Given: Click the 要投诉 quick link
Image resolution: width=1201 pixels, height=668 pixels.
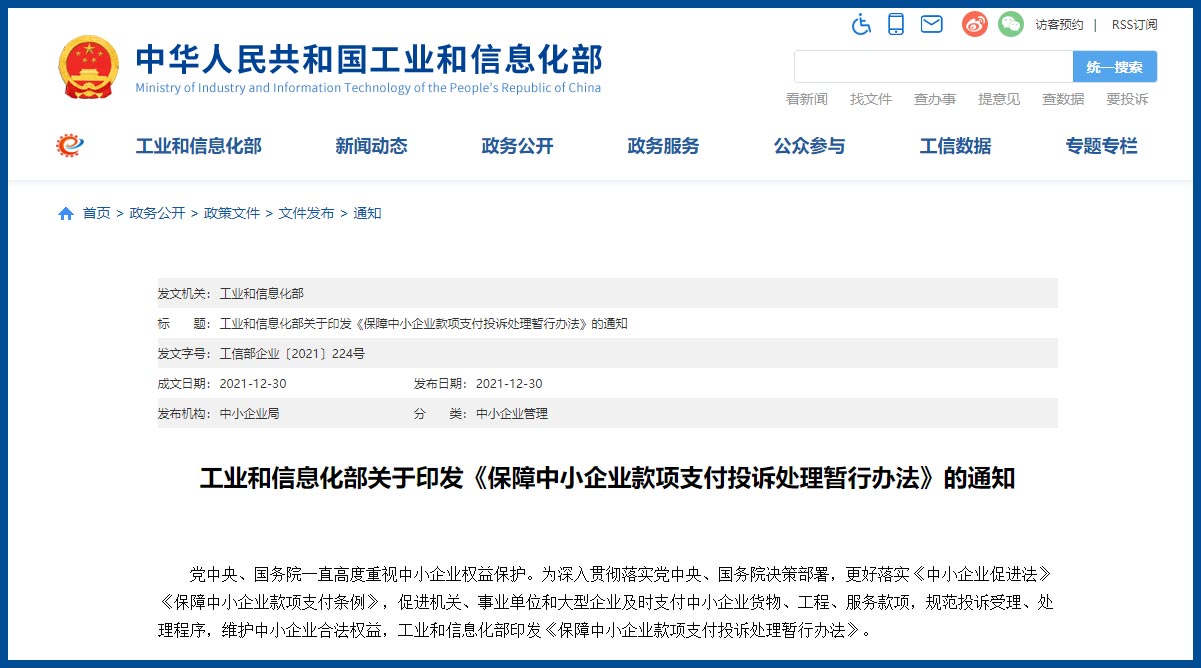Looking at the screenshot, I should (1127, 99).
